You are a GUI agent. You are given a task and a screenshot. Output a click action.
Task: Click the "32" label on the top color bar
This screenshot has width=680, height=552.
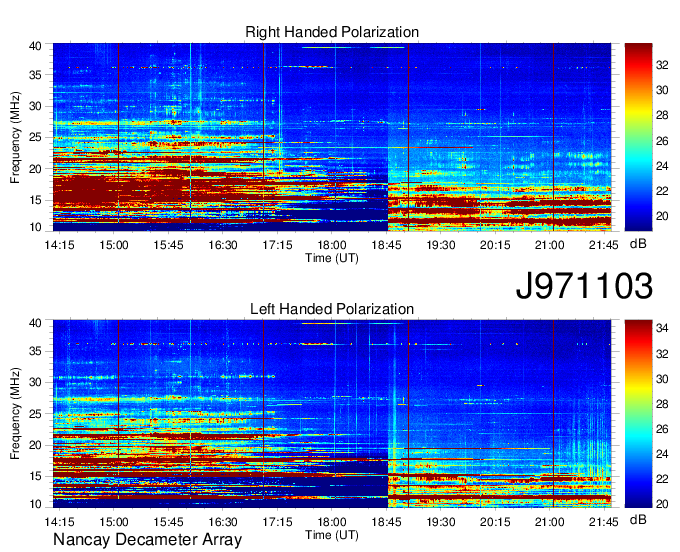(662, 65)
